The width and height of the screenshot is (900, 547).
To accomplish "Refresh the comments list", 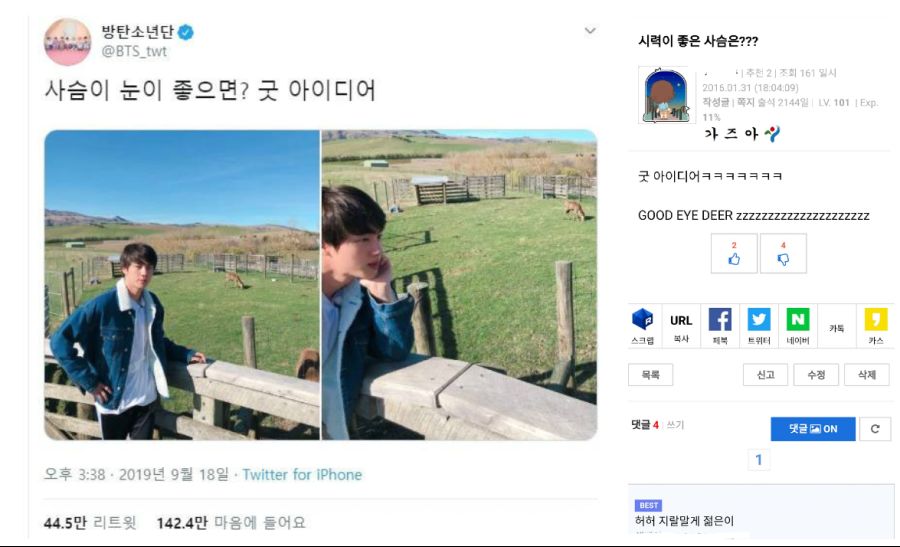I will (x=875, y=429).
